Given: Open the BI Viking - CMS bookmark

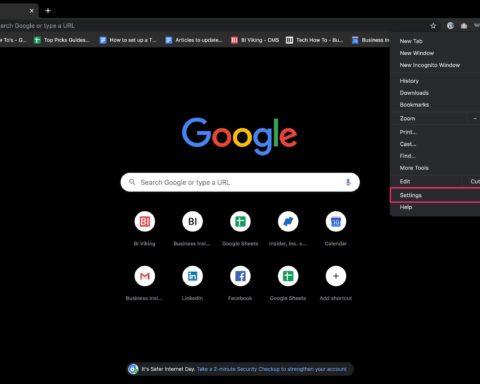Looking at the screenshot, I should click(255, 40).
